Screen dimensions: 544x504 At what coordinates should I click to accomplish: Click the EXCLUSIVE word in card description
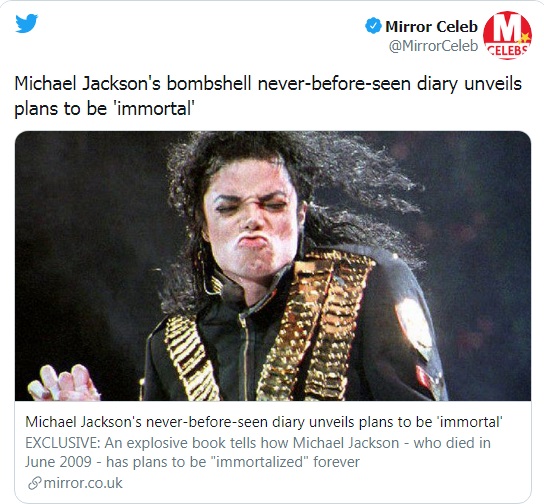(62, 443)
